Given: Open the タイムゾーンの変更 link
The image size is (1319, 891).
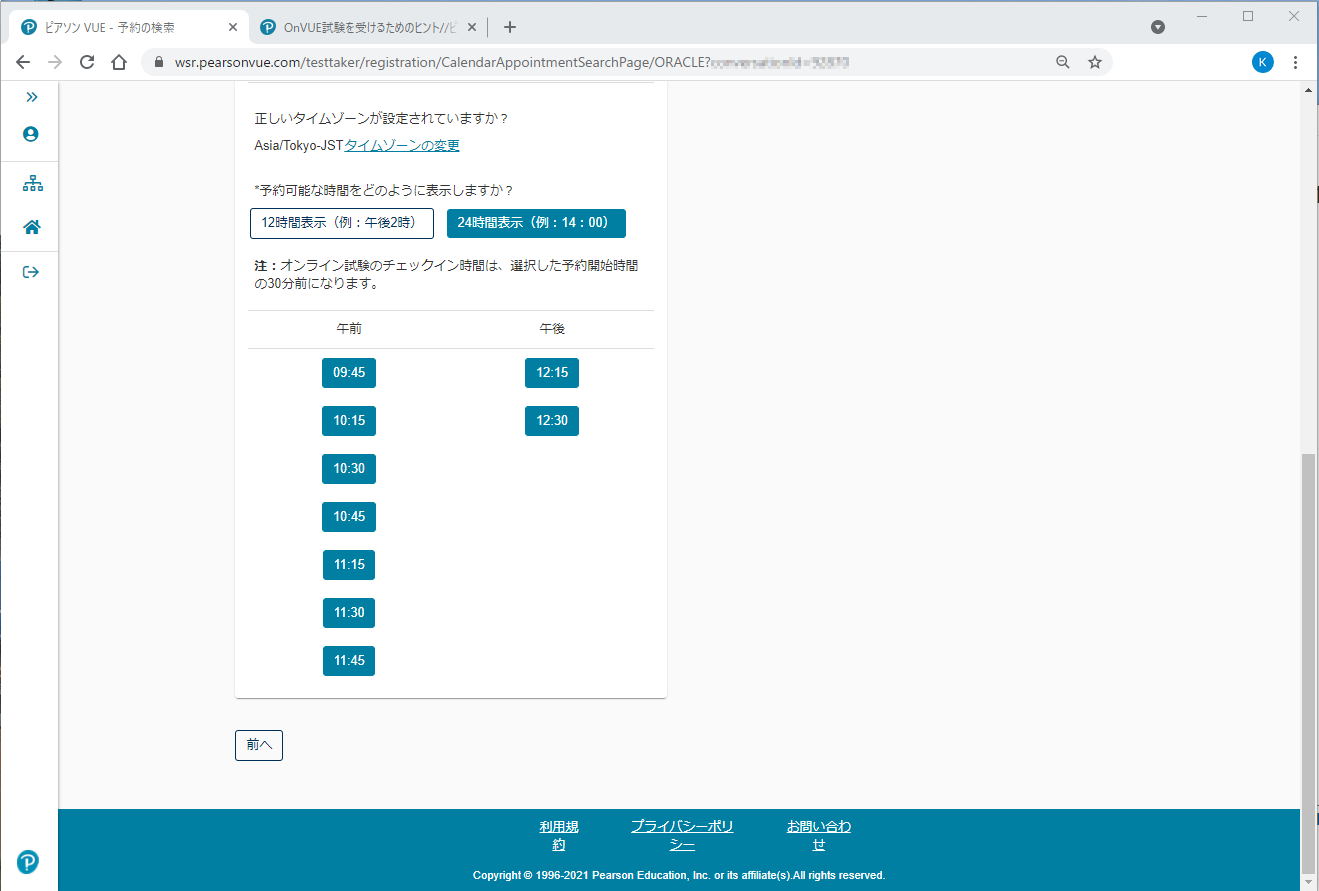Looking at the screenshot, I should click(402, 146).
